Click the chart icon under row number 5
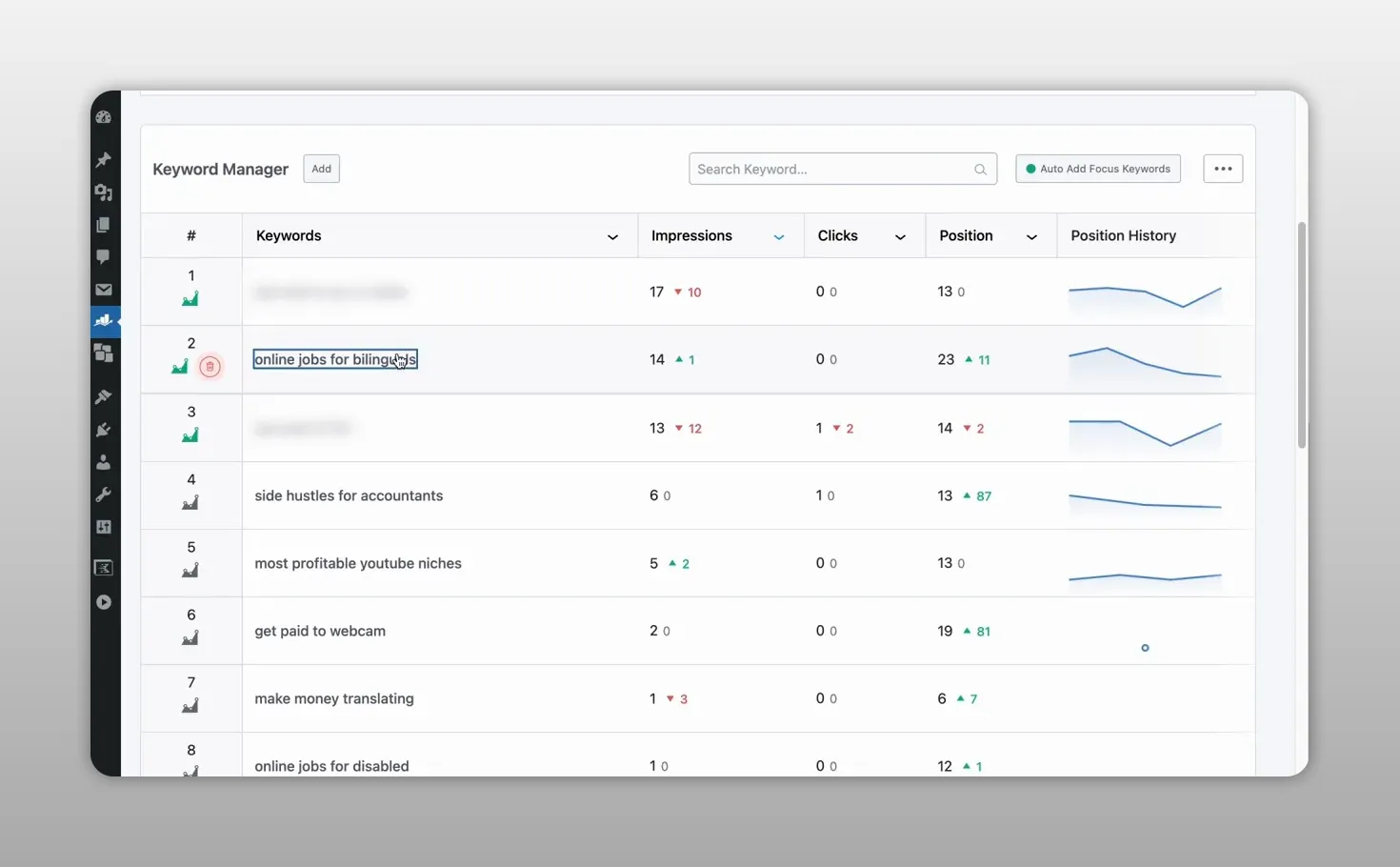 (x=190, y=570)
